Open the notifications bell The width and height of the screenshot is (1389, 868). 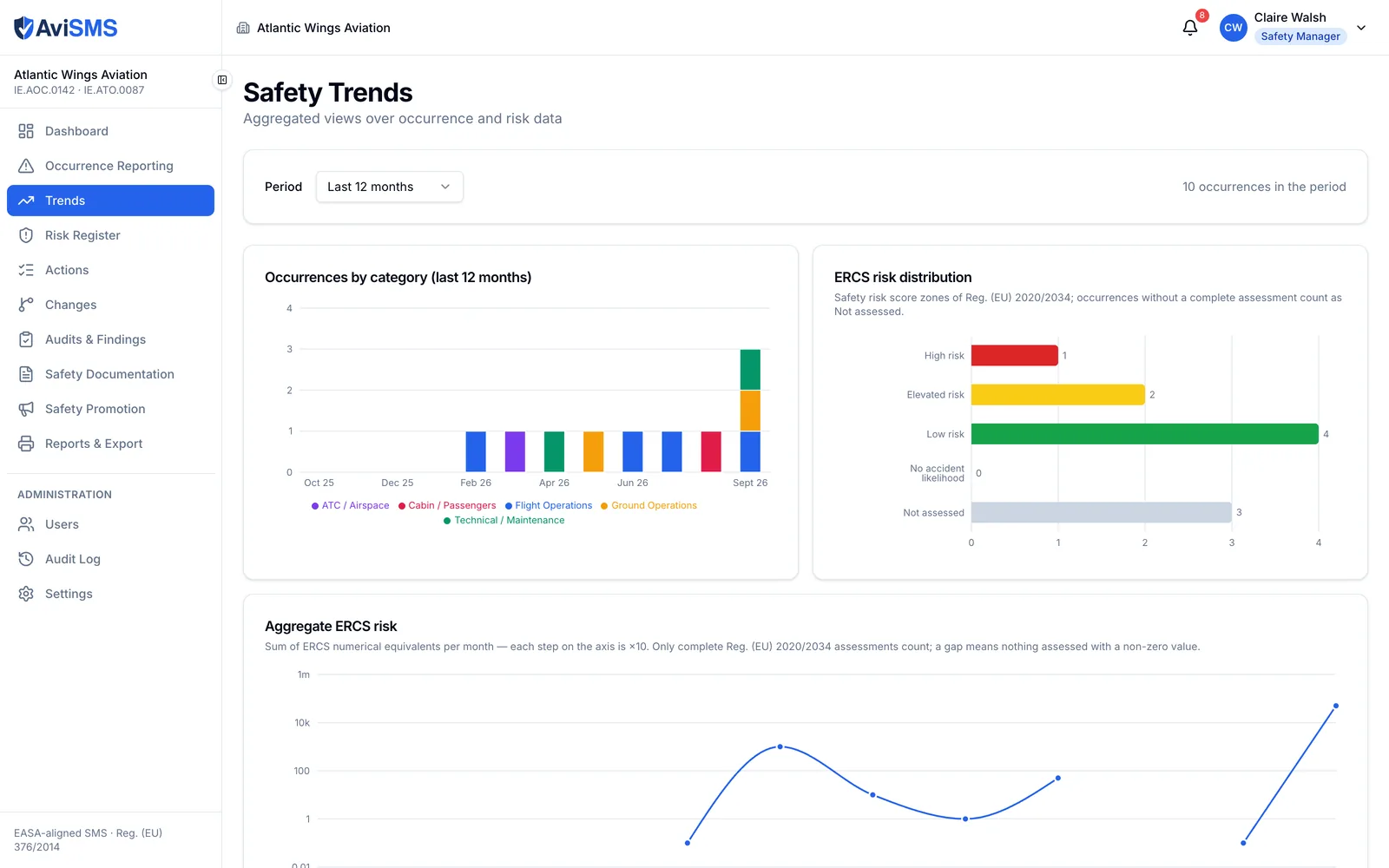click(1190, 28)
